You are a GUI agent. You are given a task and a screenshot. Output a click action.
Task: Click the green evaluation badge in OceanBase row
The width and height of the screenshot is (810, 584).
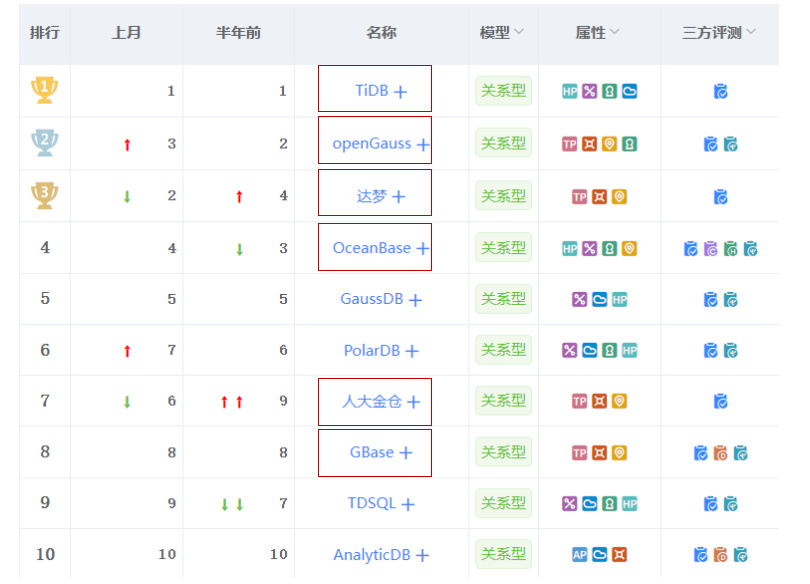(x=730, y=249)
